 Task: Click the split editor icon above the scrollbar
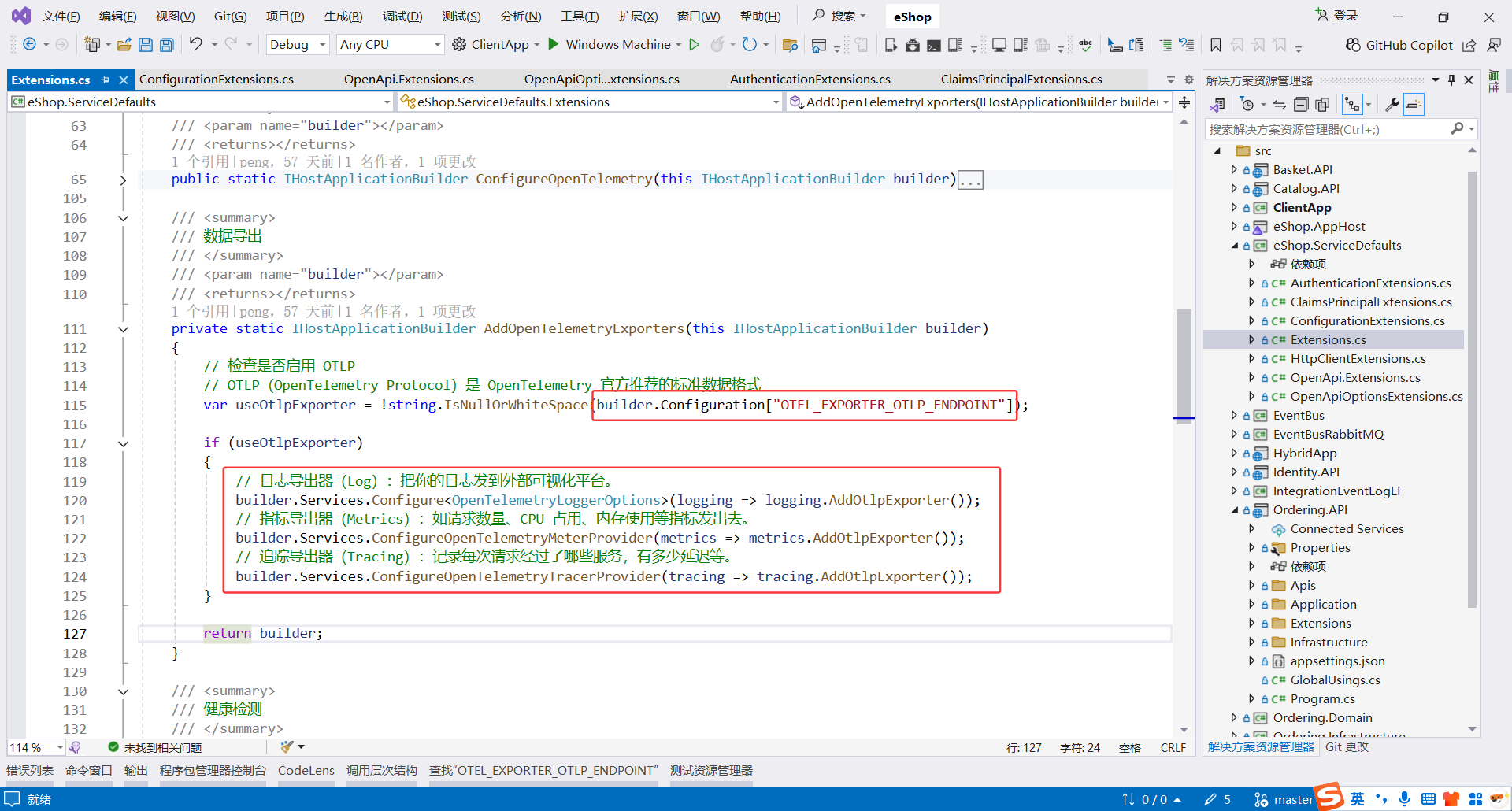(x=1184, y=102)
